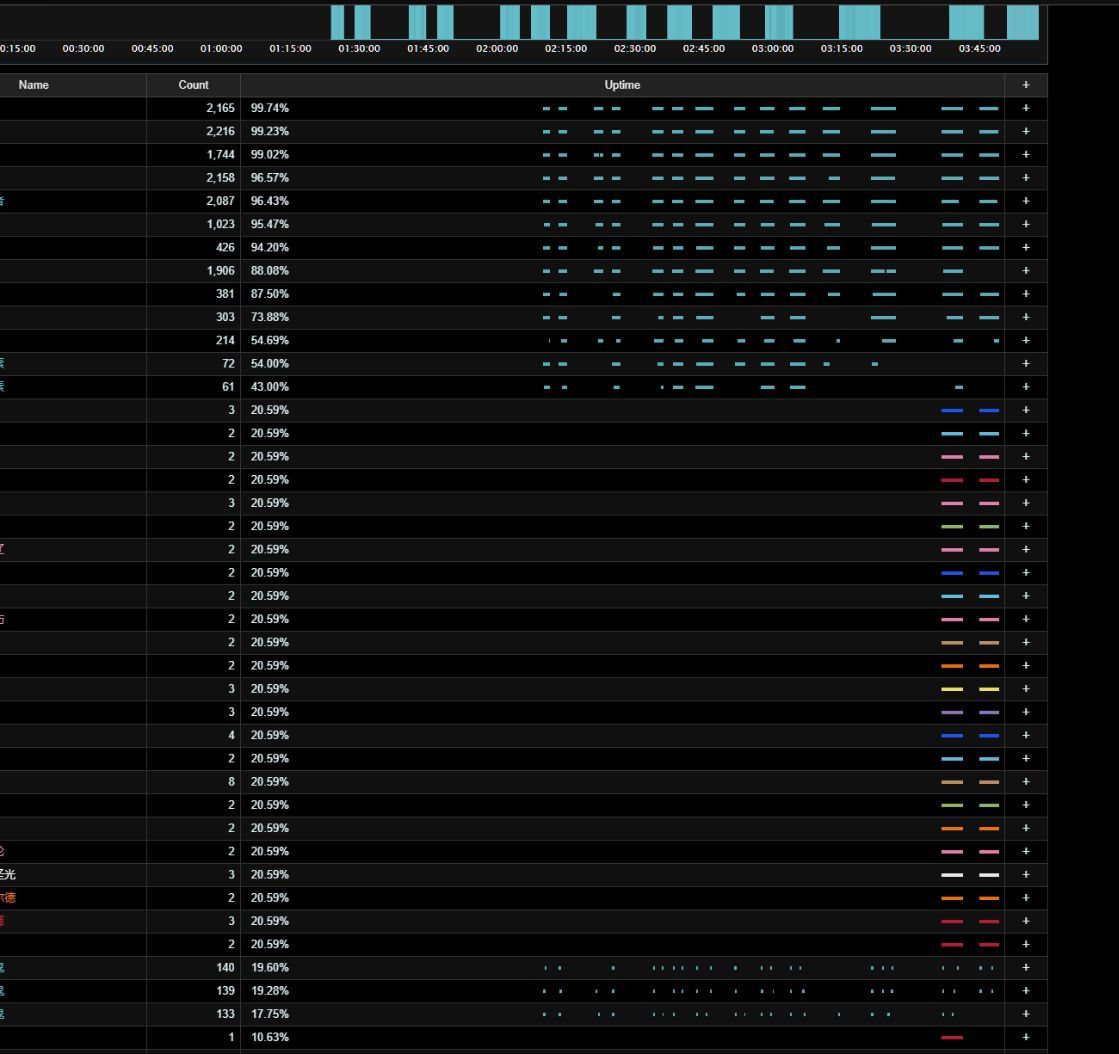The image size is (1119, 1054).
Task: Sort by the Name column header
Action: [x=33, y=85]
